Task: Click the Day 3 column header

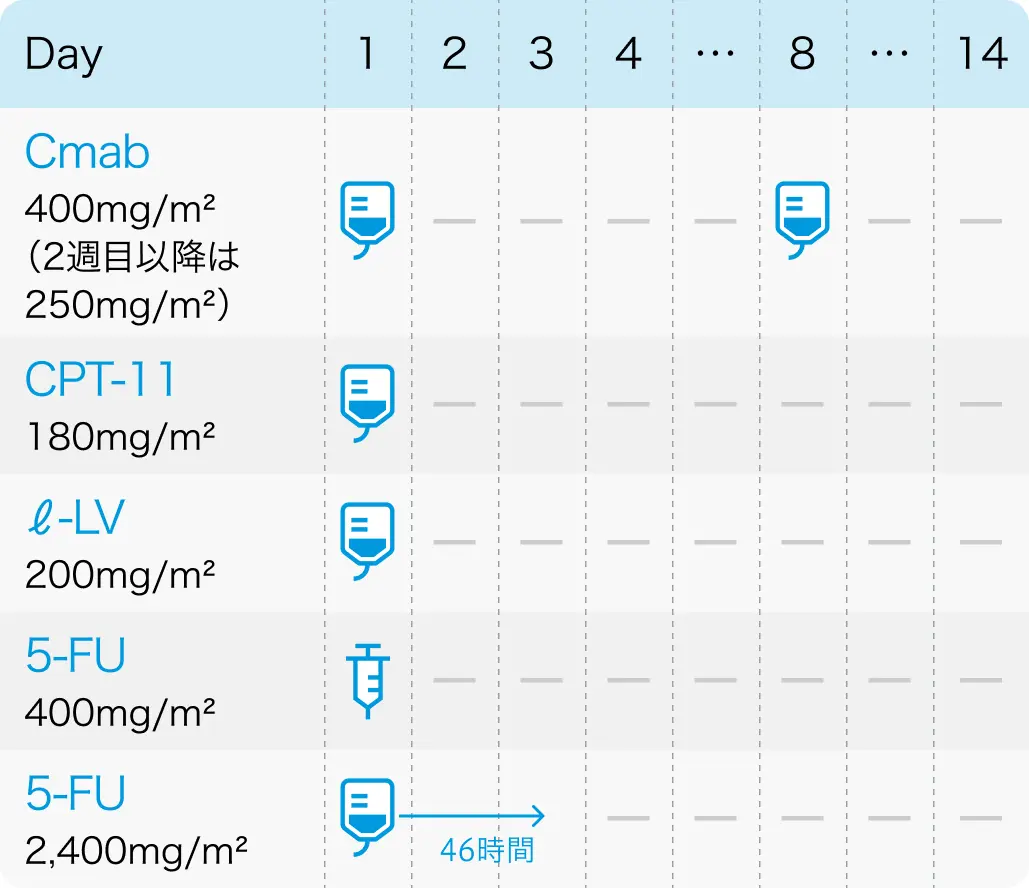Action: point(541,53)
